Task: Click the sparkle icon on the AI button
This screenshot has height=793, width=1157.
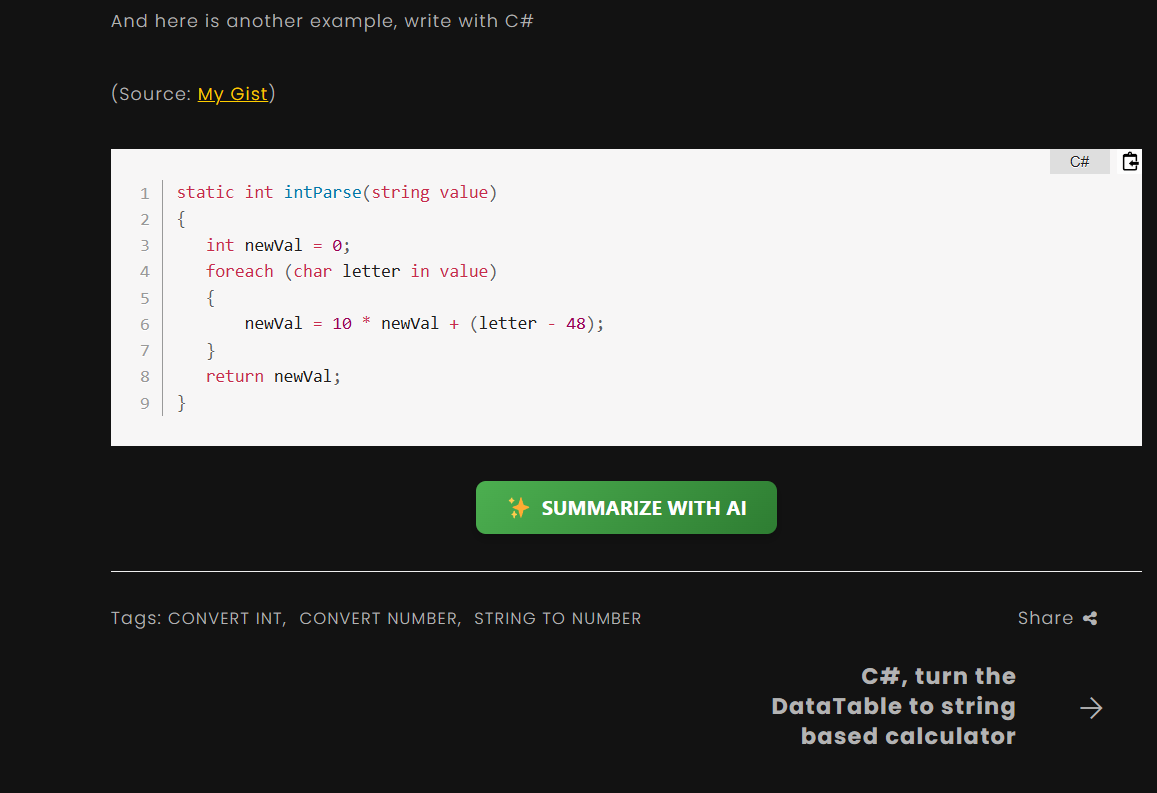Action: (x=518, y=507)
